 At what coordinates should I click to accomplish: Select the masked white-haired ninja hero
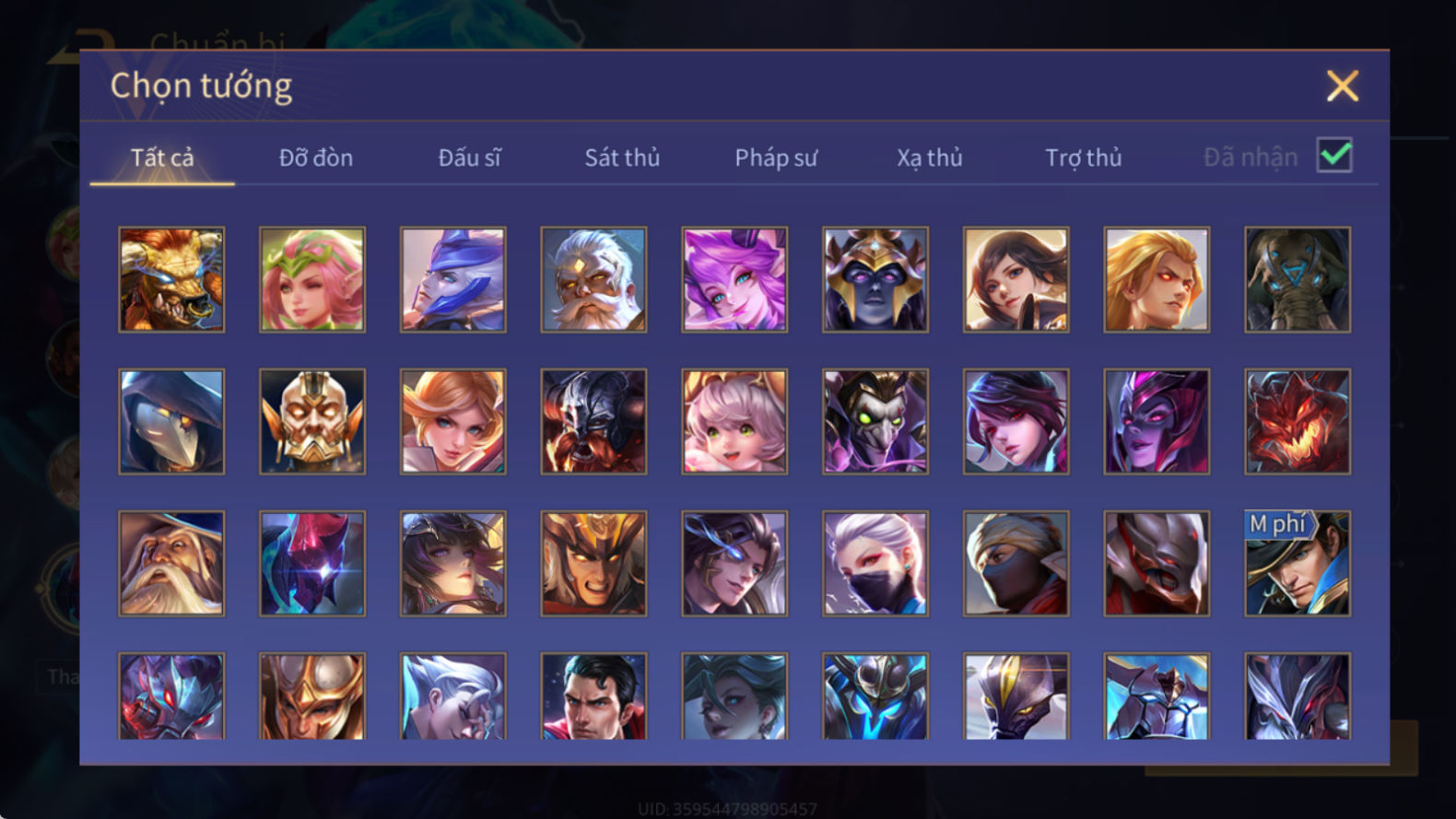tap(875, 564)
